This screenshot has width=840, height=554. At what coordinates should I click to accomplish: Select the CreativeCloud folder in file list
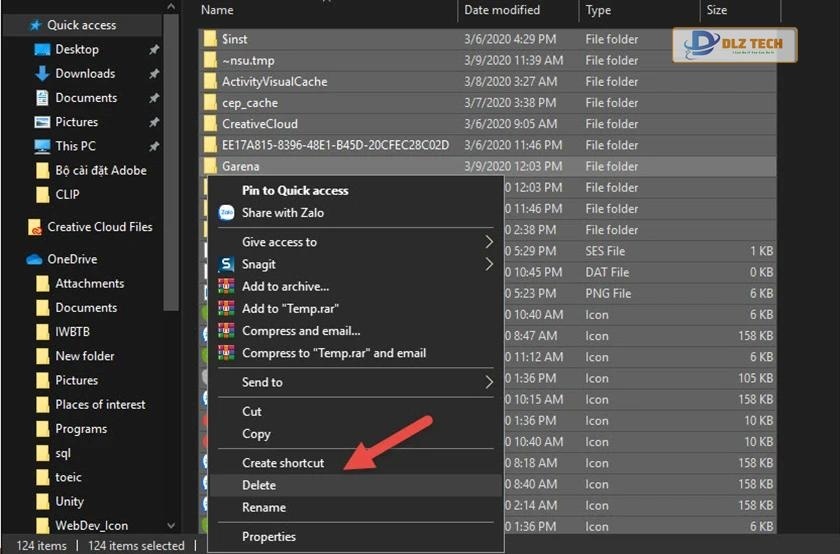click(x=259, y=124)
